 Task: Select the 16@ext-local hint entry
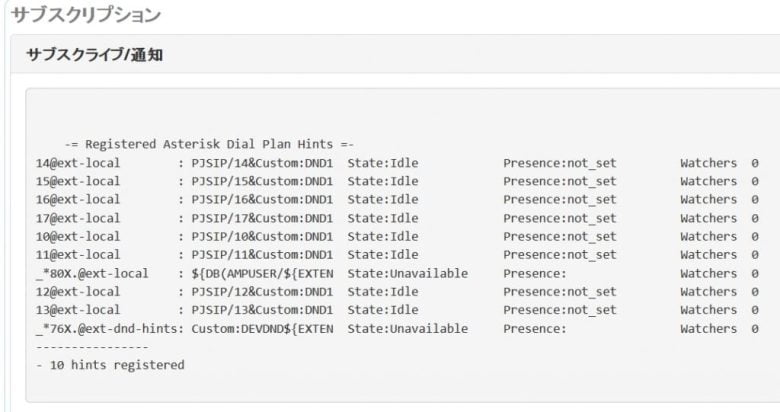78,200
